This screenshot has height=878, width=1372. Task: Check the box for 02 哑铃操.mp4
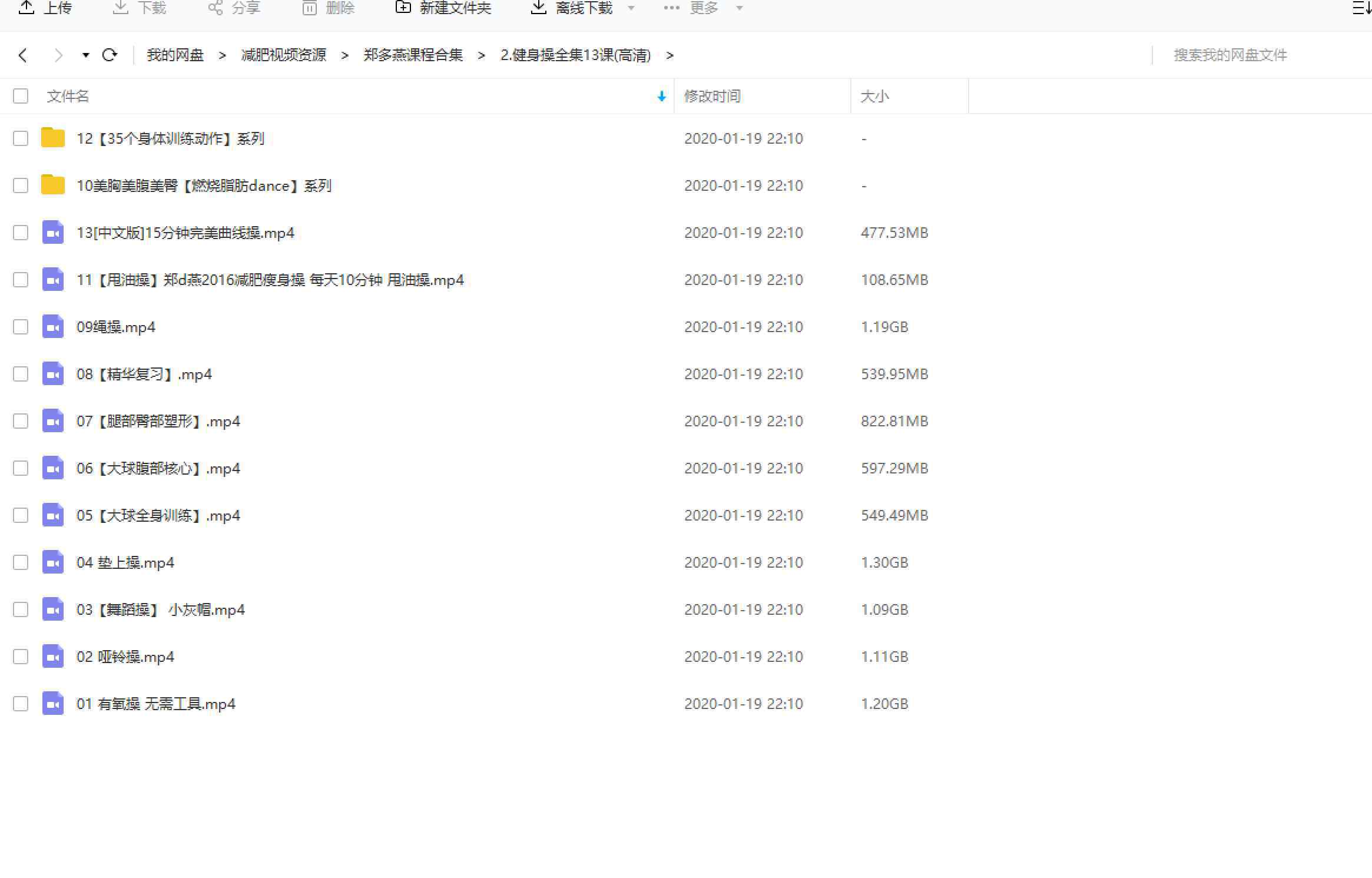[x=21, y=657]
